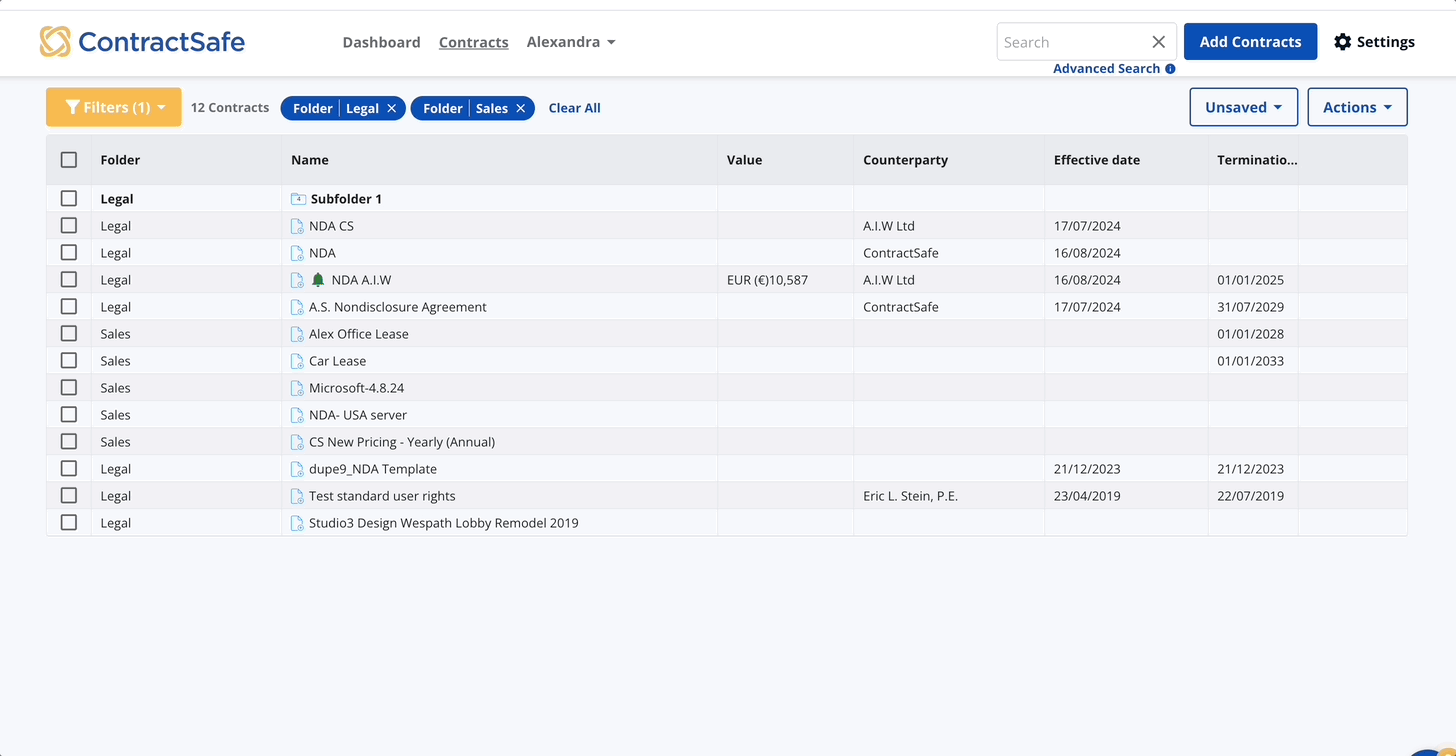1456x756 pixels.
Task: Go to the Dashboard page
Action: pyautogui.click(x=381, y=42)
